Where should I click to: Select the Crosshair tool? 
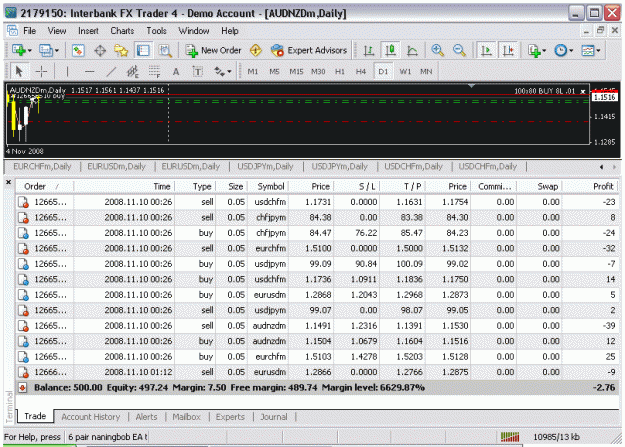(41, 72)
